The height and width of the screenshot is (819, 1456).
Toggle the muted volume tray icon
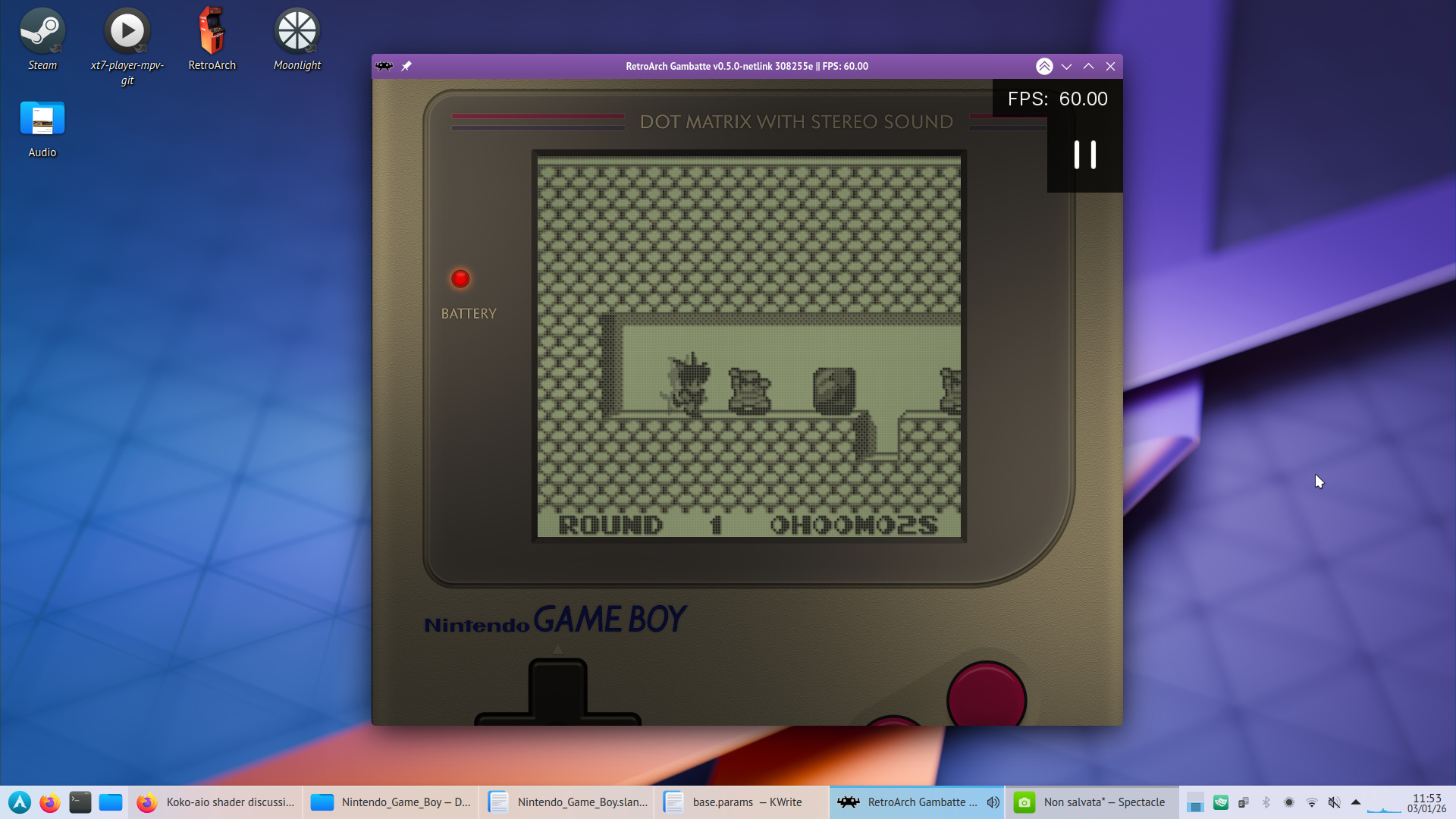[x=1334, y=802]
